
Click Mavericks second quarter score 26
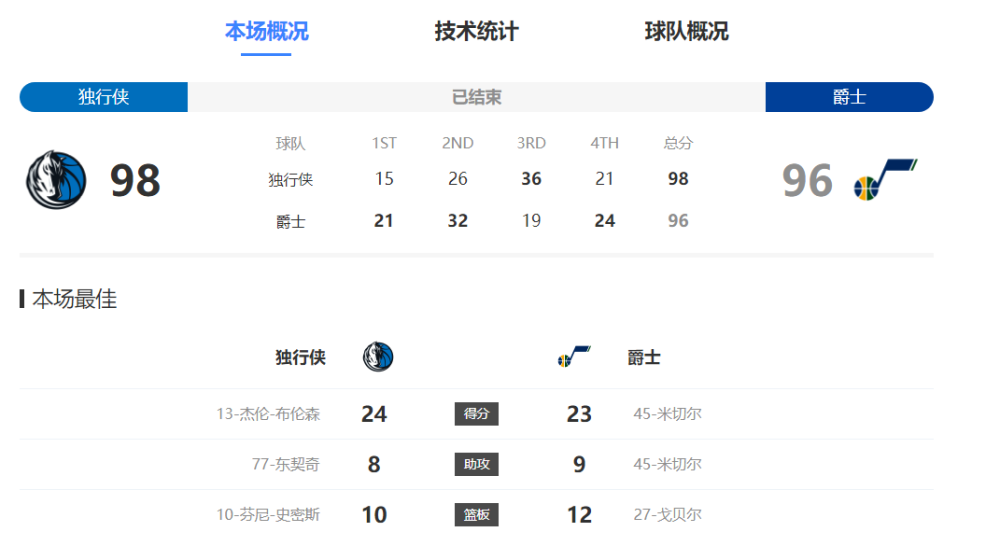pos(457,179)
